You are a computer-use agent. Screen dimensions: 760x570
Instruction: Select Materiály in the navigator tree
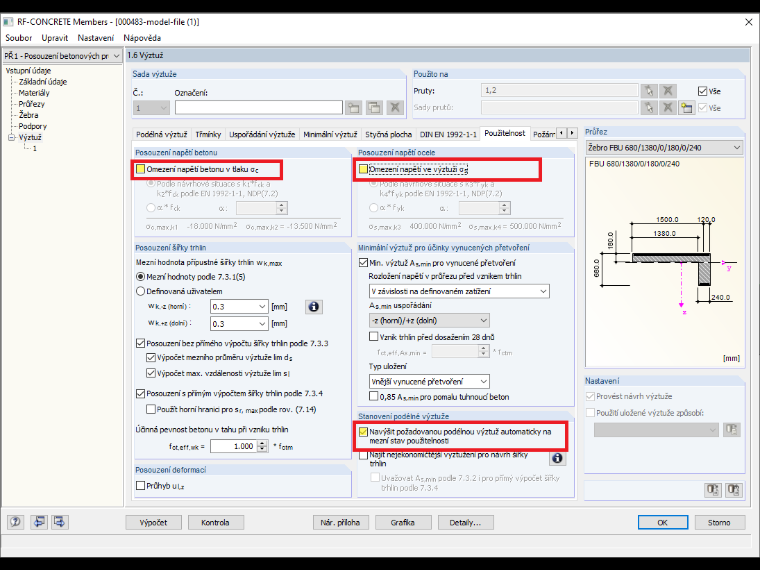coord(34,93)
